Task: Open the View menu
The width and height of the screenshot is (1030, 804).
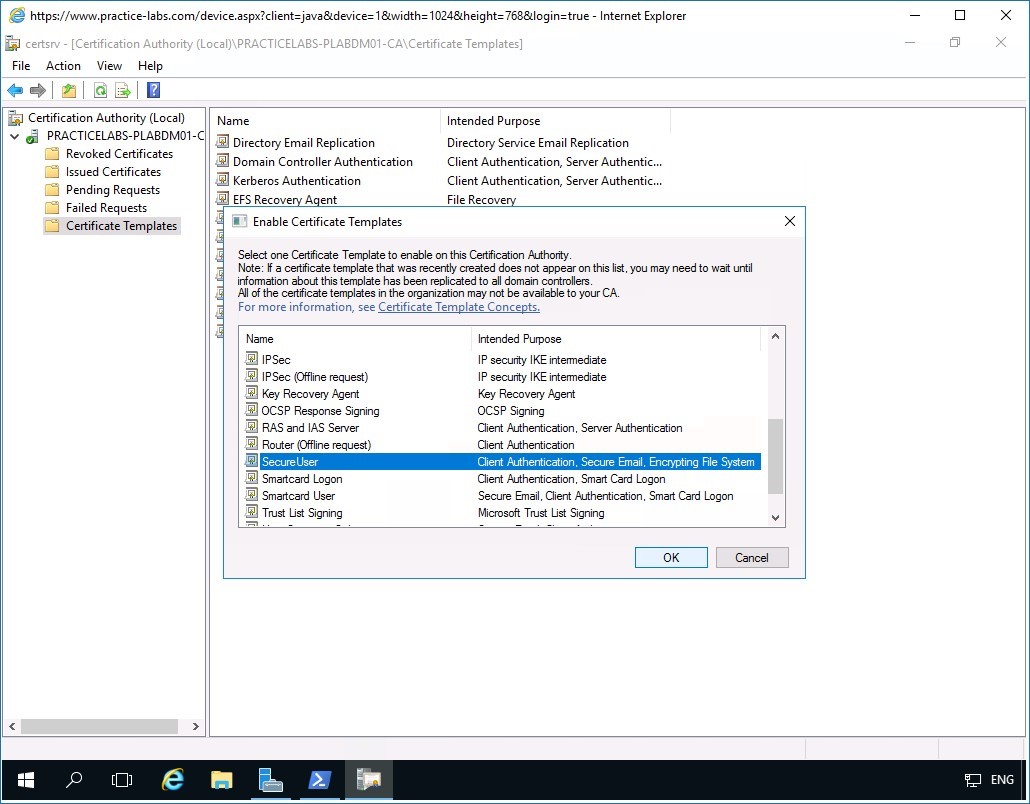Action: [109, 66]
